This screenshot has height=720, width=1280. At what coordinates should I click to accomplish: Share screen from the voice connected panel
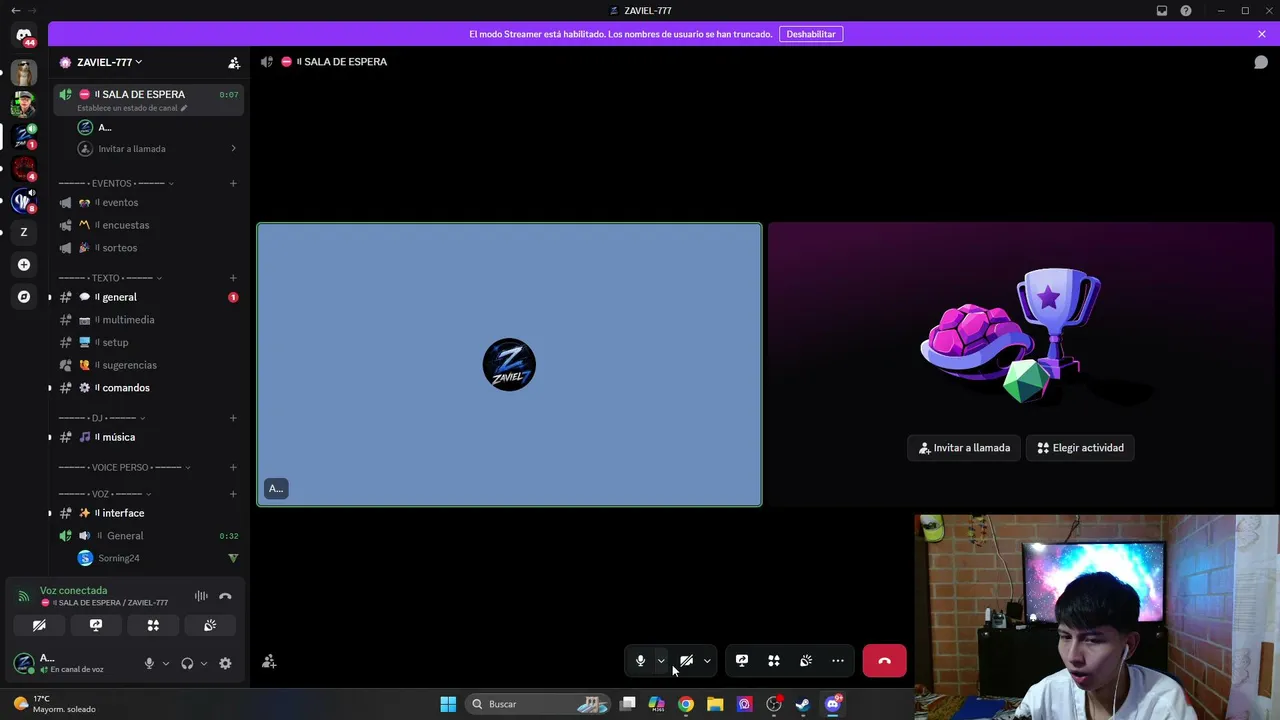[x=96, y=625]
